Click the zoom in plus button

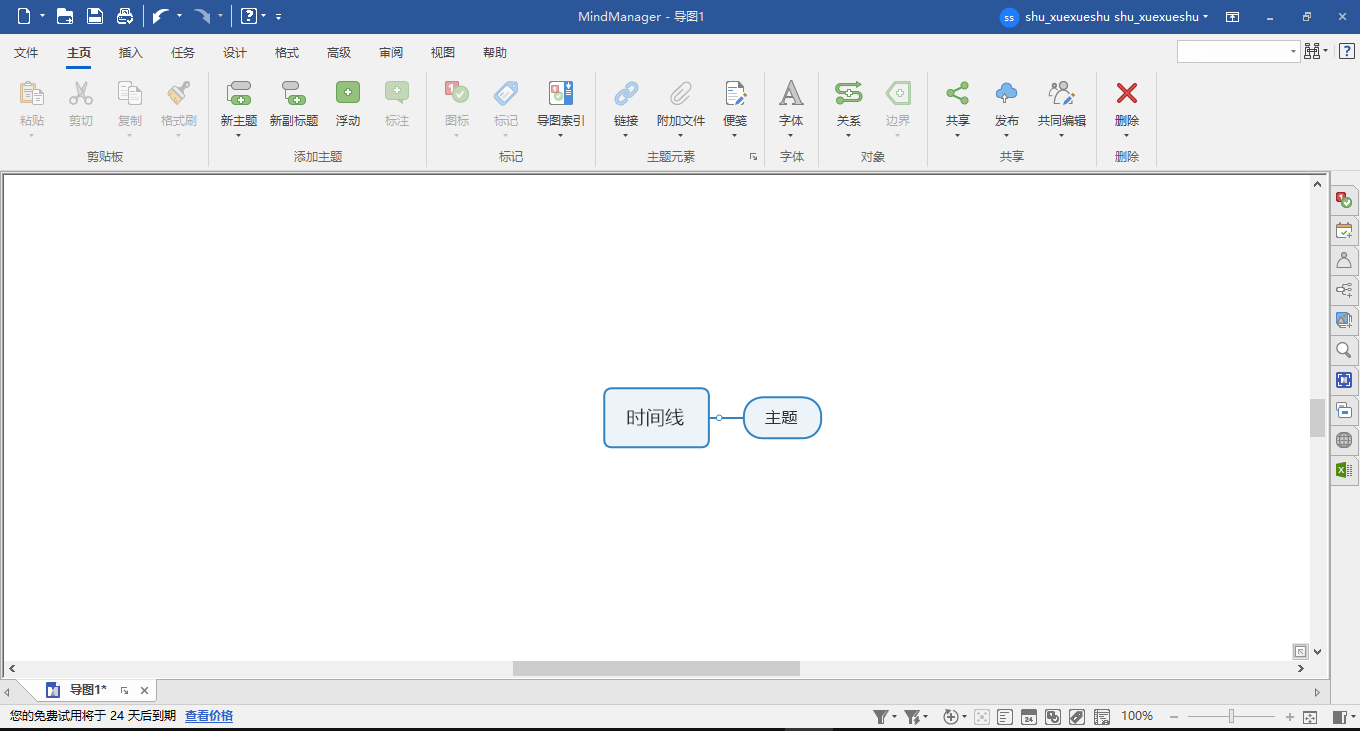pos(1290,717)
